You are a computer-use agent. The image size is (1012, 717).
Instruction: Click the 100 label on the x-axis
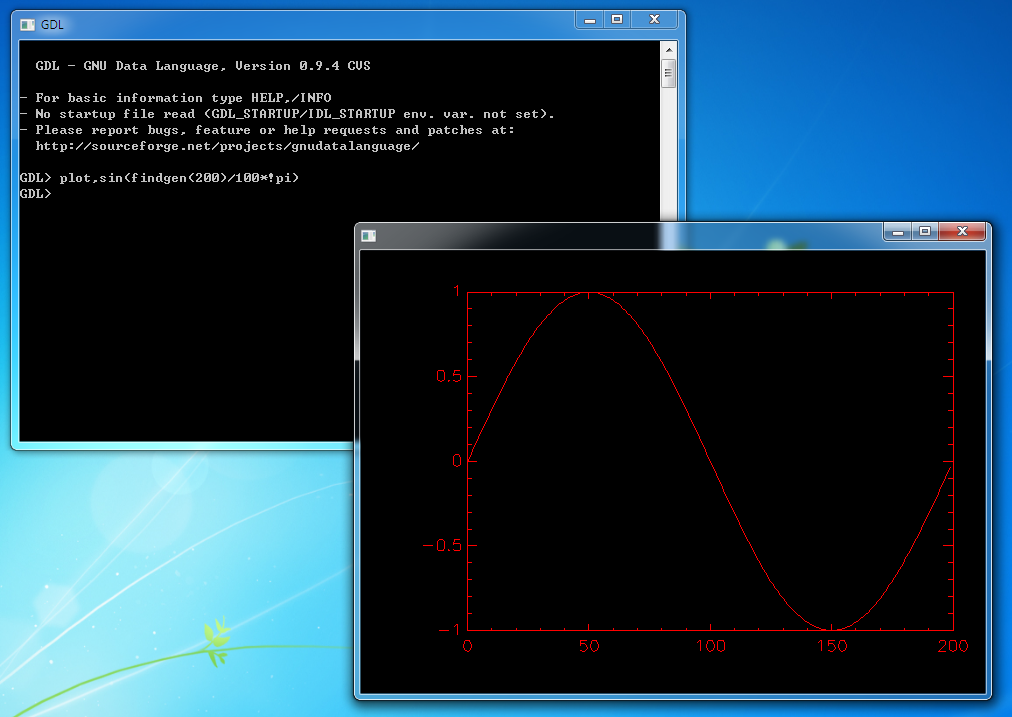coord(710,646)
